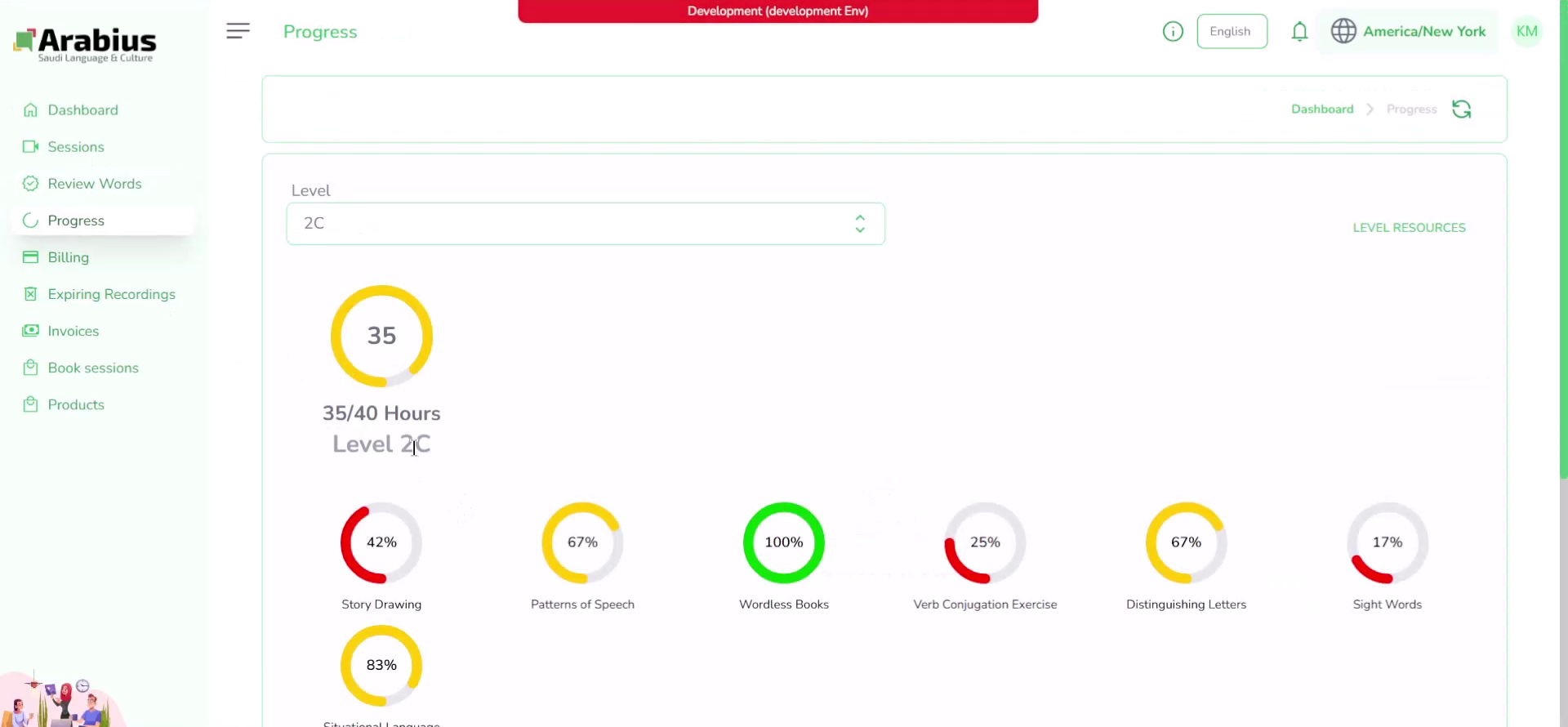Image resolution: width=1568 pixels, height=727 pixels.
Task: Click the Invoices money icon
Action: (x=30, y=331)
